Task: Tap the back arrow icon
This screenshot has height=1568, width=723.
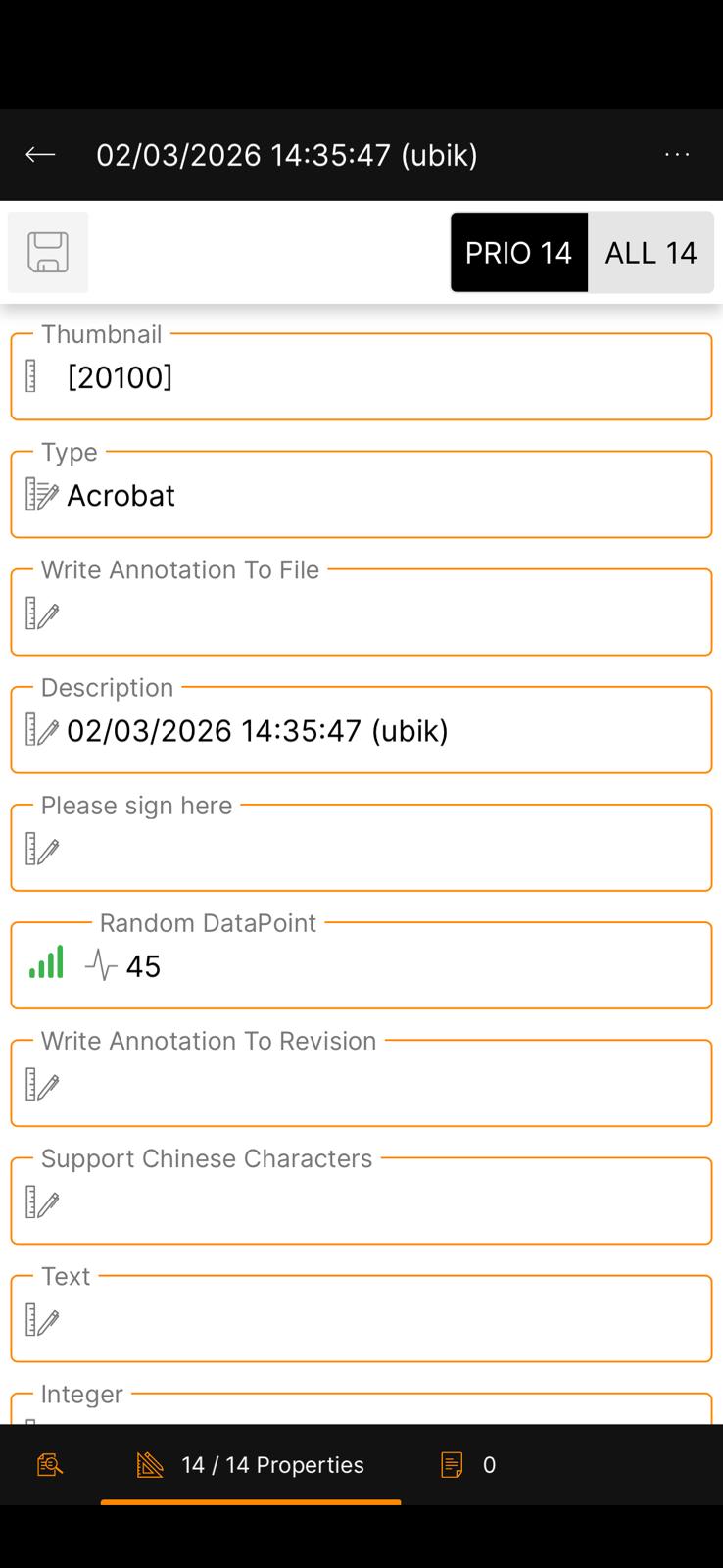Action: point(40,155)
